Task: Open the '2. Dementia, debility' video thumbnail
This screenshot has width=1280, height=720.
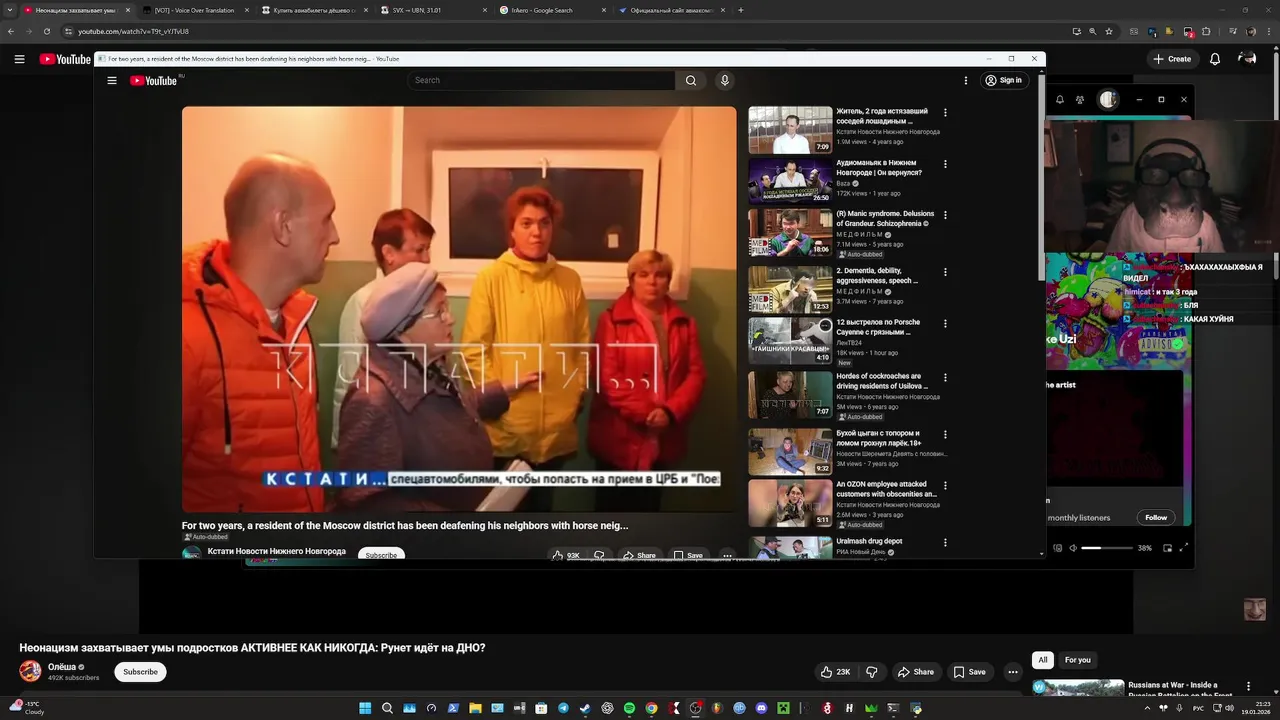Action: (x=790, y=289)
